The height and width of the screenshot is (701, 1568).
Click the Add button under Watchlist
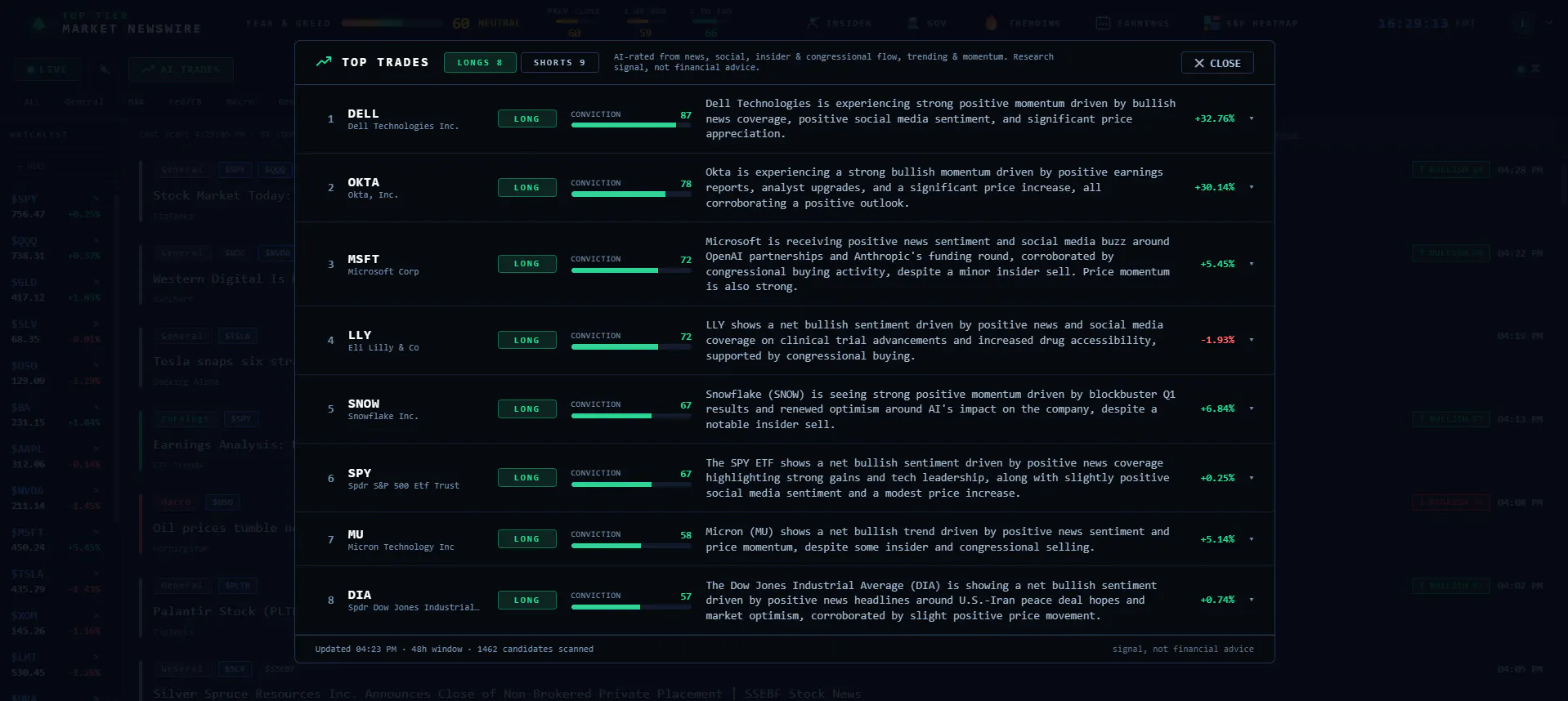coord(31,166)
